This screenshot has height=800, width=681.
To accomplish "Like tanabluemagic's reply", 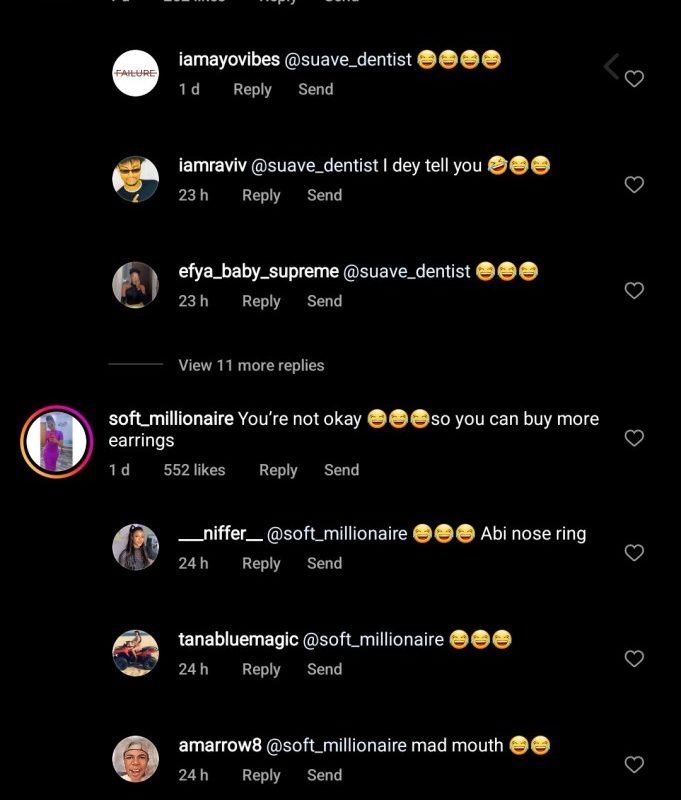I will click(x=633, y=659).
